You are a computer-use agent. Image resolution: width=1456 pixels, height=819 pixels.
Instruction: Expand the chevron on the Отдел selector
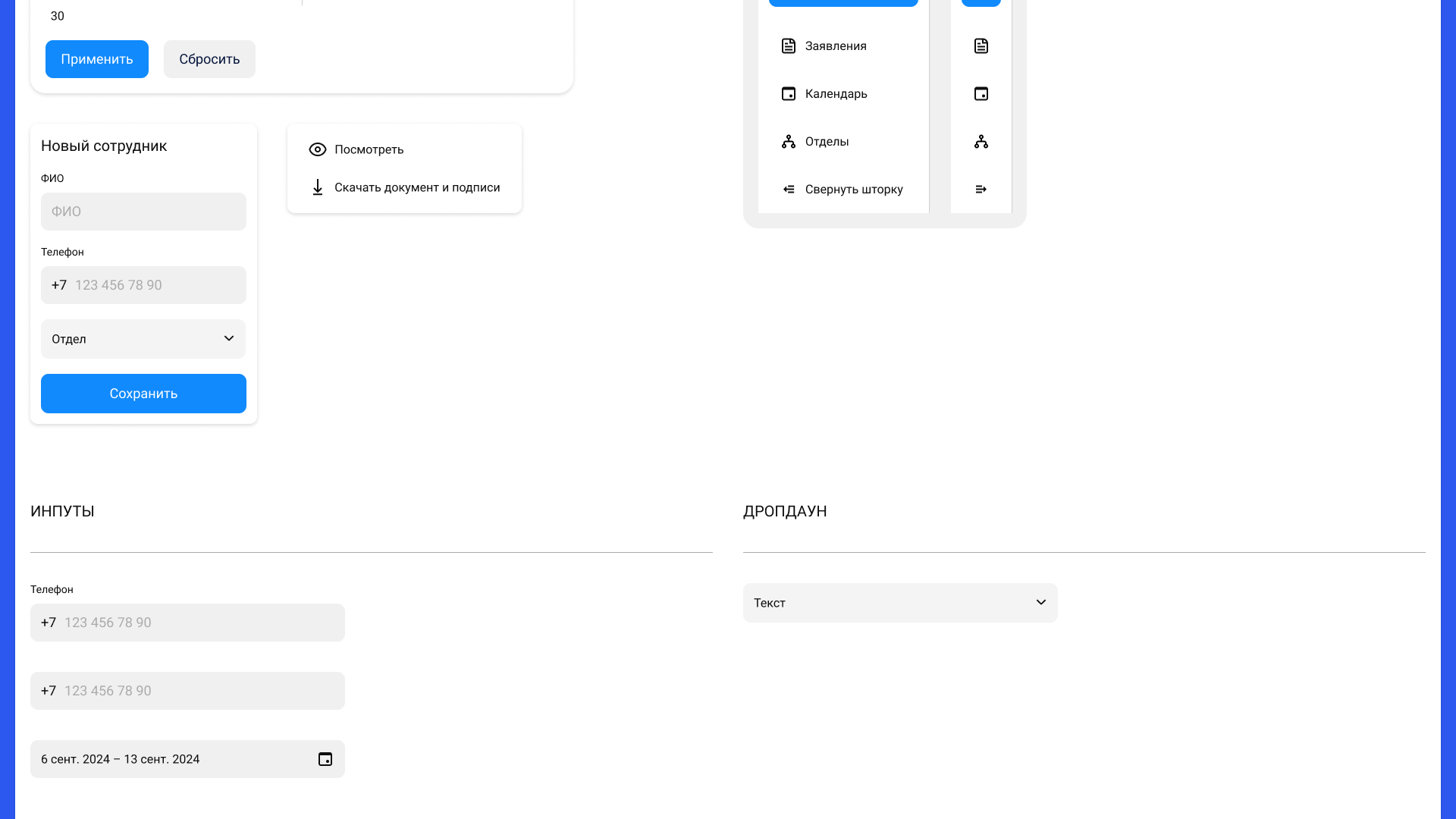pos(228,339)
